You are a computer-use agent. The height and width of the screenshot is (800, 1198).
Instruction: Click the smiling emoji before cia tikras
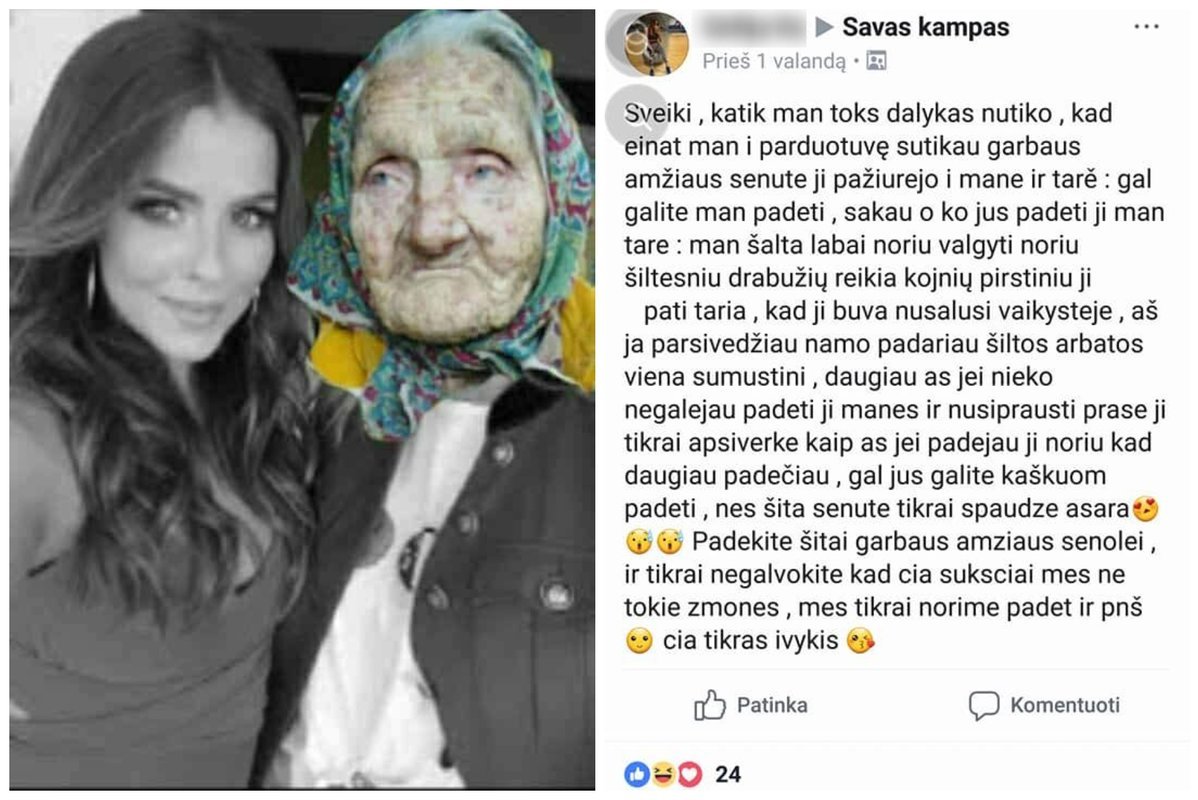click(x=639, y=640)
